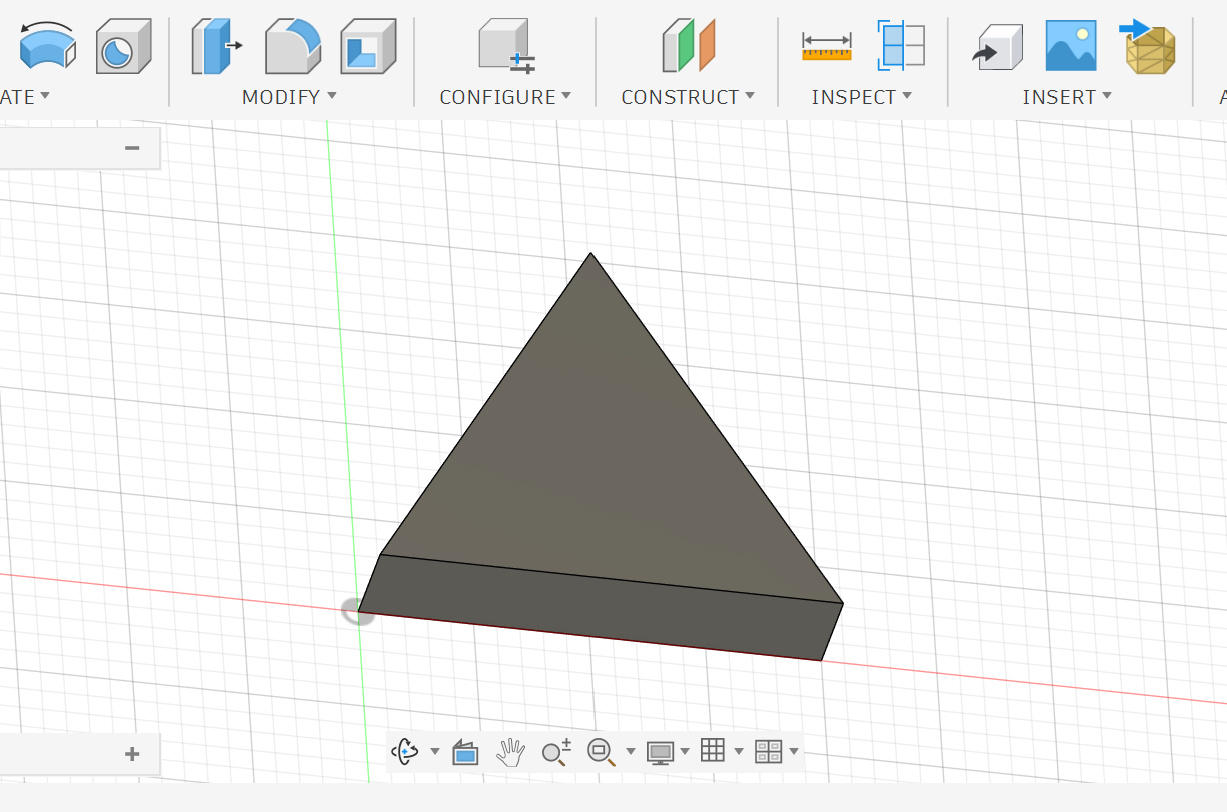Expand the Orbit tool options arrow
Viewport: 1227px width, 812px height.
tap(434, 752)
